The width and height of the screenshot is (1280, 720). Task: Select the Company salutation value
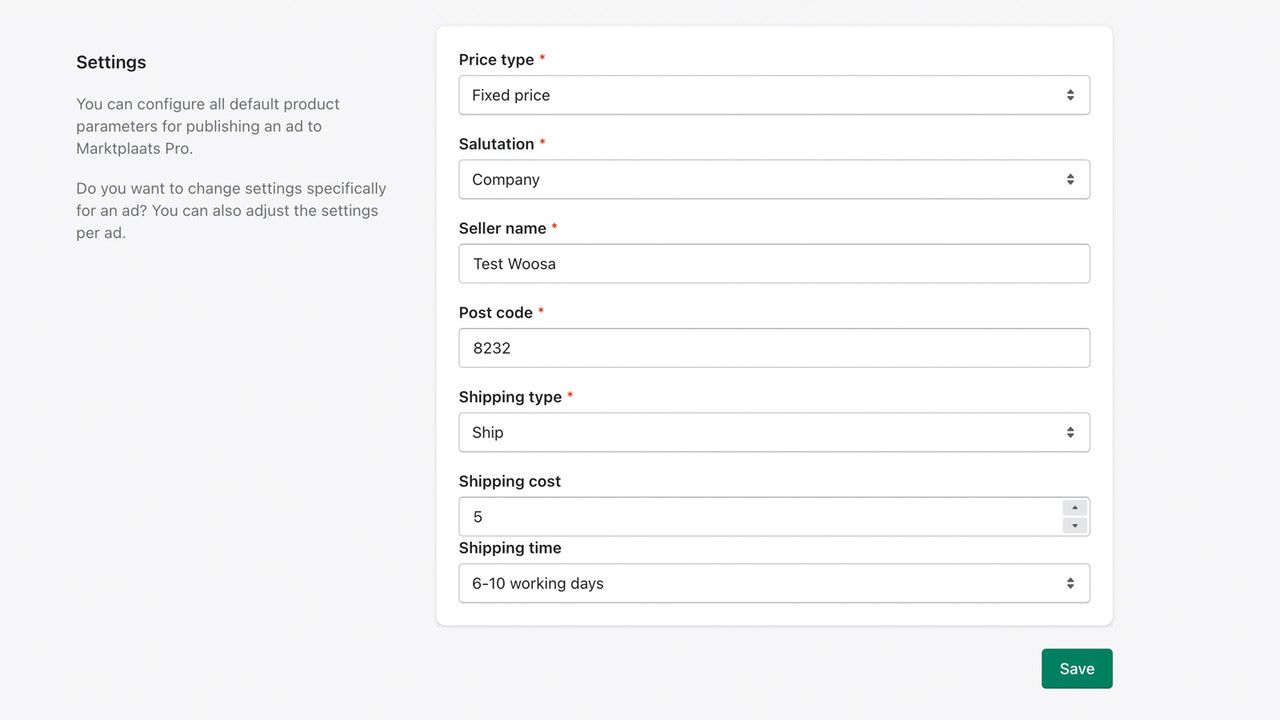pyautogui.click(x=505, y=179)
